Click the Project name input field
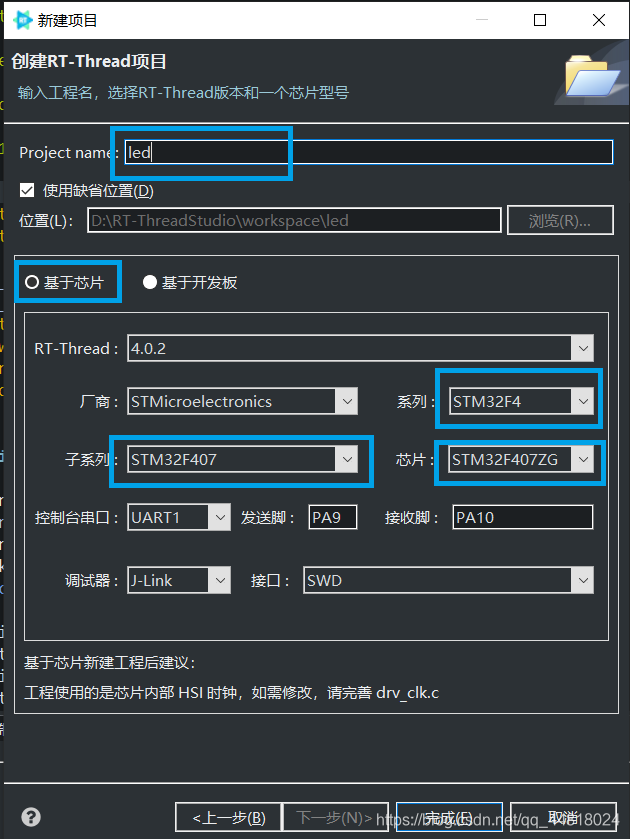630x839 pixels. [369, 152]
